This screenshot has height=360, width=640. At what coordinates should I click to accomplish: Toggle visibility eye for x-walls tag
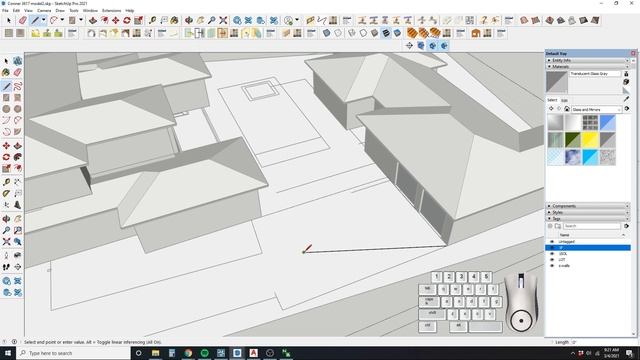click(552, 266)
